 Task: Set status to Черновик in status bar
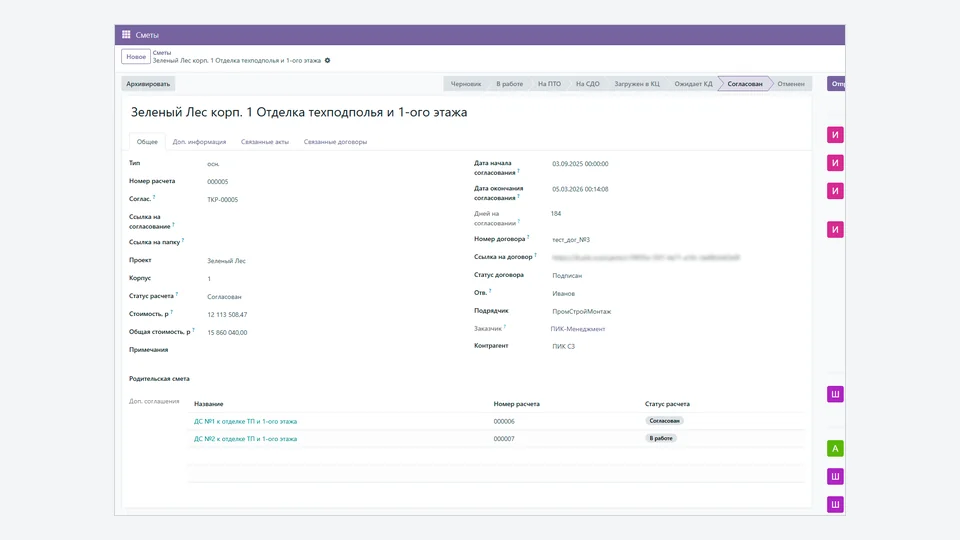(466, 84)
